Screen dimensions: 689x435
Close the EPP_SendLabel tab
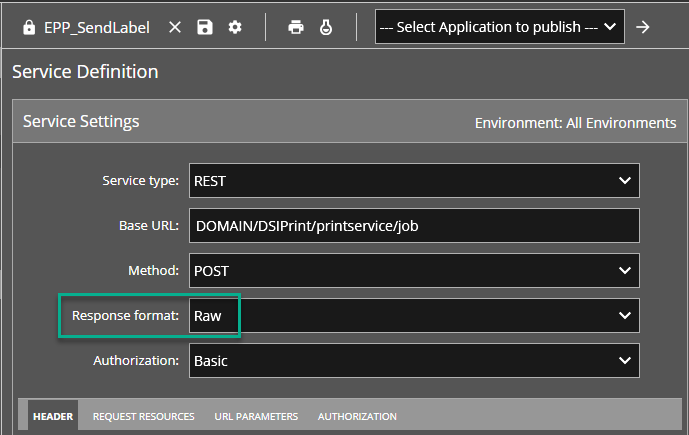175,27
